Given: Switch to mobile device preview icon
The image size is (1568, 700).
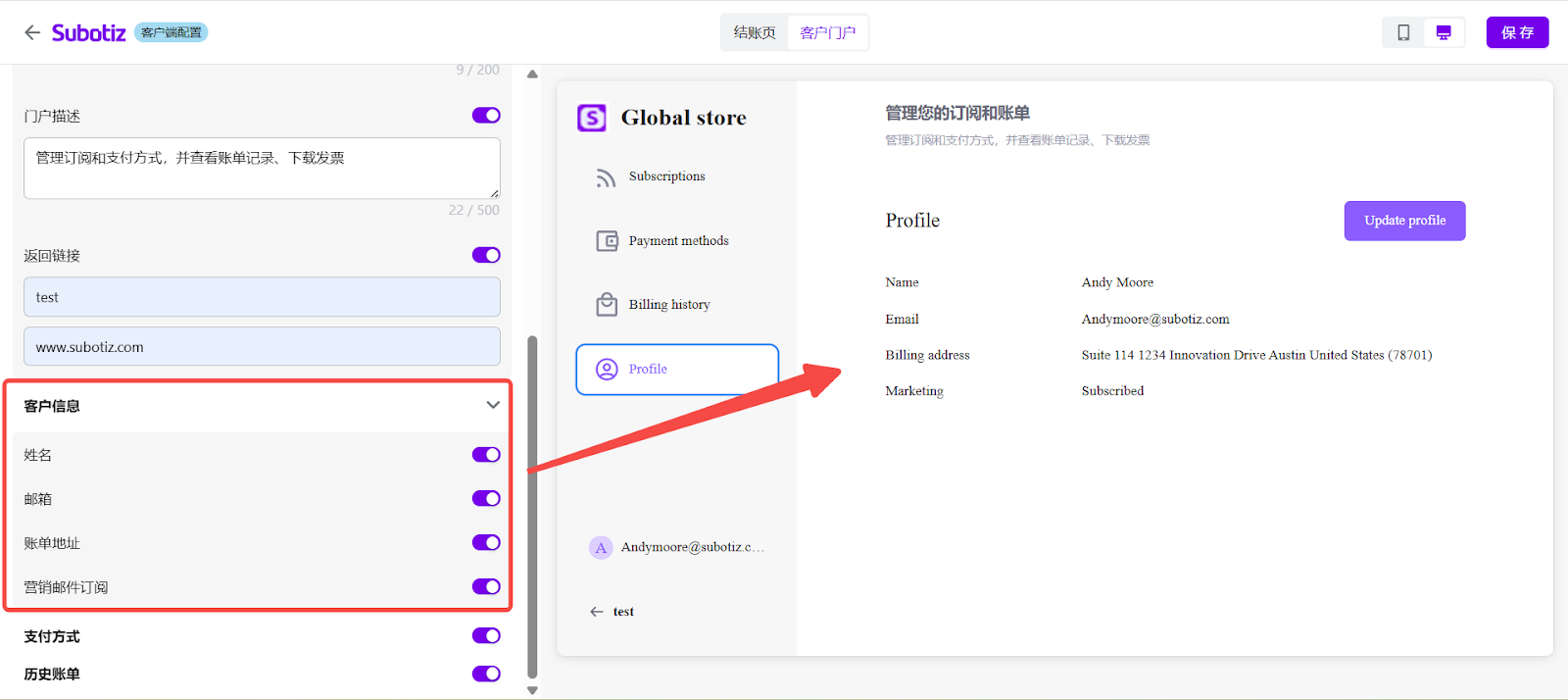Looking at the screenshot, I should point(1403,32).
